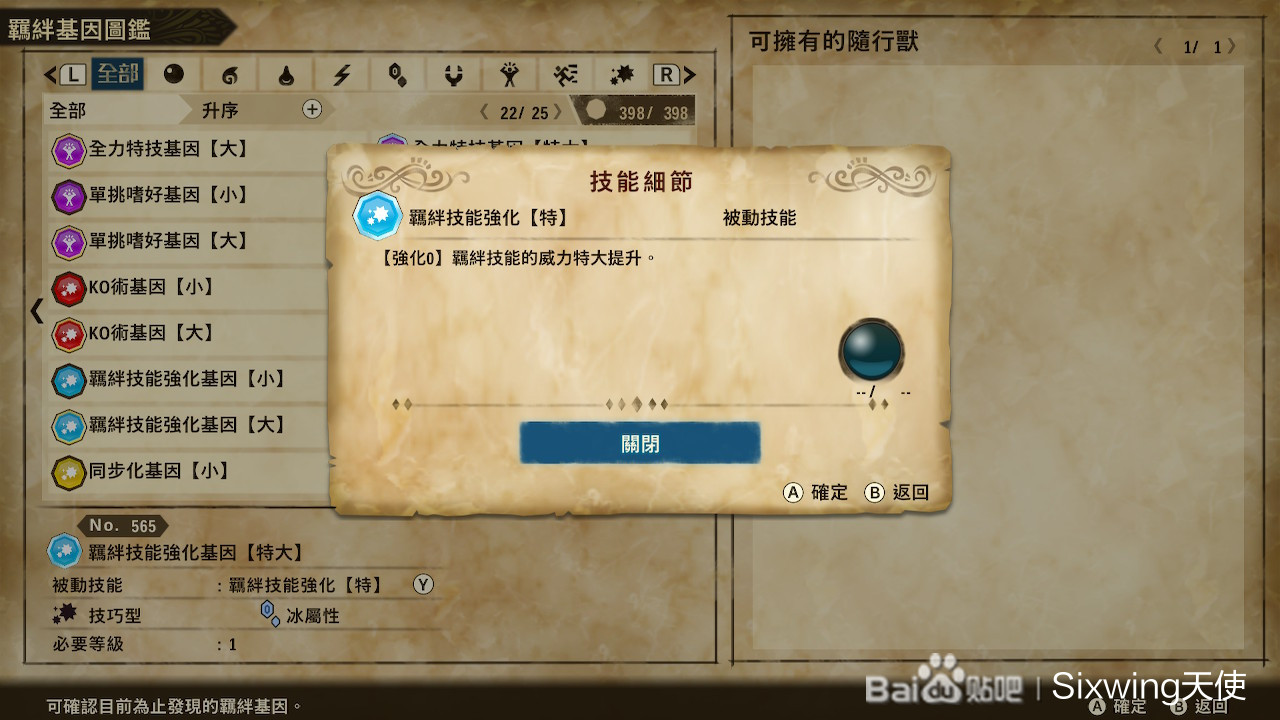The image size is (1280, 720).
Task: Click the 關閉 button in skill details
Action: pos(640,443)
